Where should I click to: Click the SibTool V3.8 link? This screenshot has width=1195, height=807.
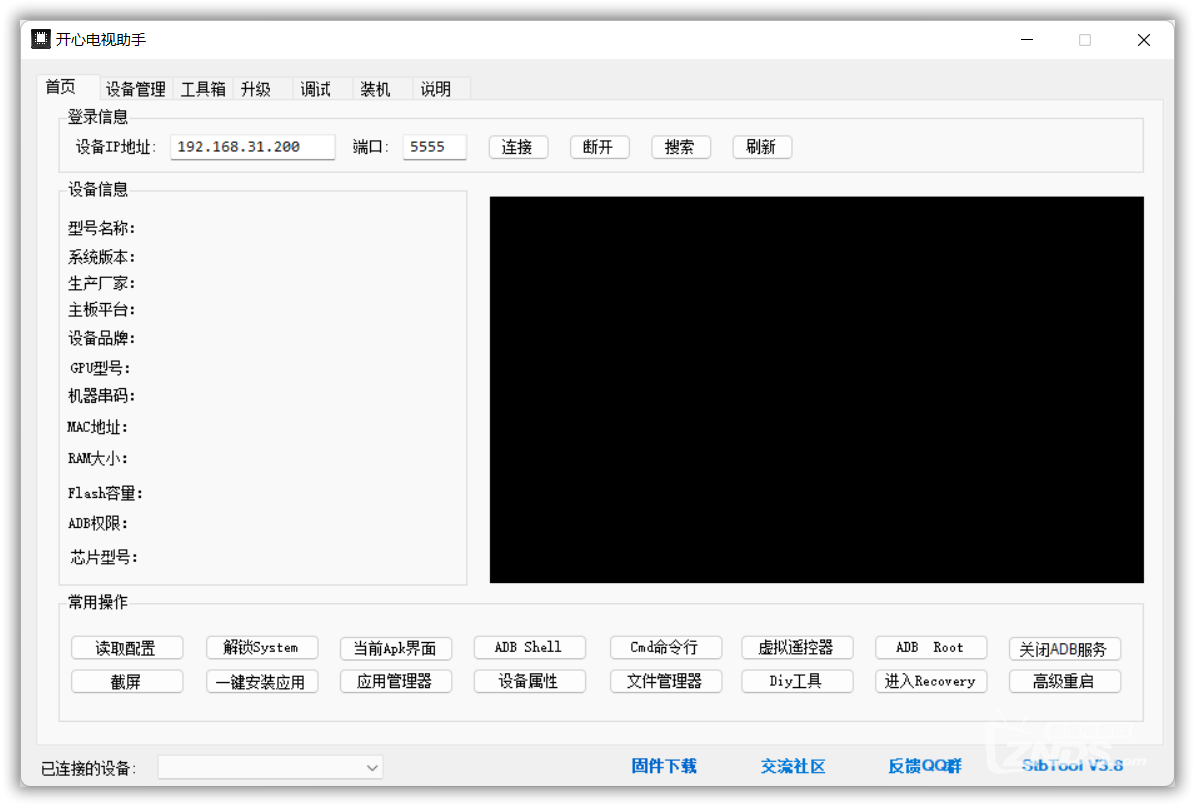1072,765
